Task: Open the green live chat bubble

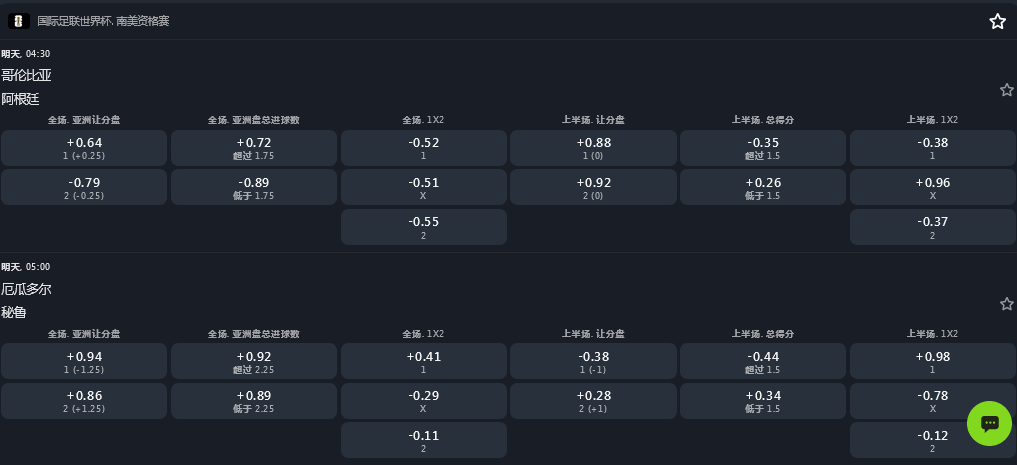Action: pos(989,423)
